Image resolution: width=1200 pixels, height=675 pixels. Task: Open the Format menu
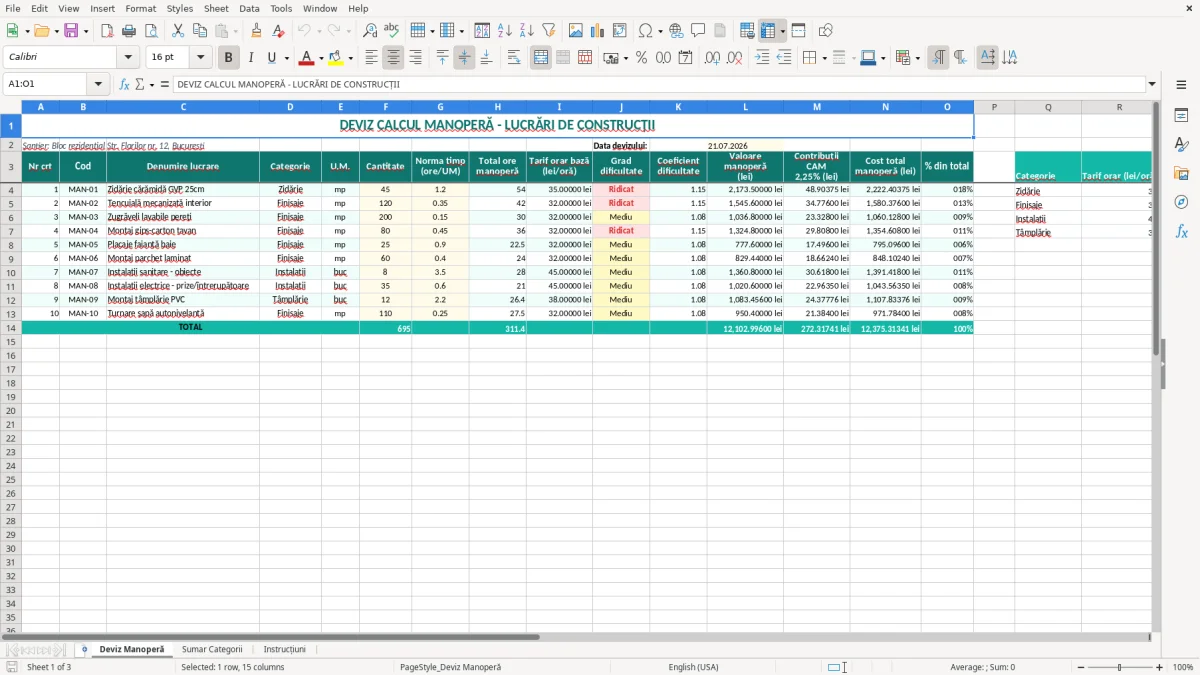[x=140, y=8]
